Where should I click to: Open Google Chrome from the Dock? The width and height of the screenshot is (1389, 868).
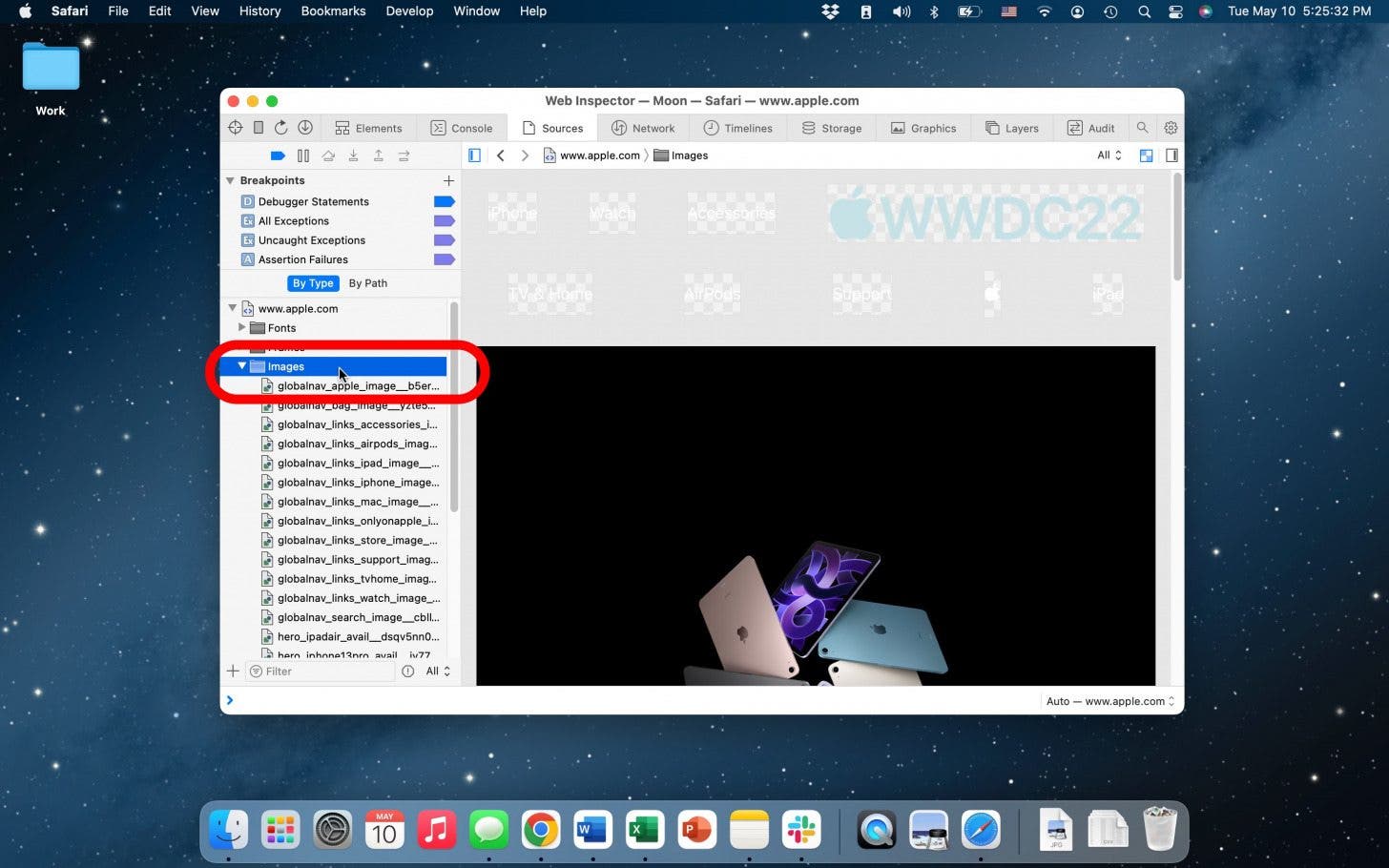(x=541, y=831)
